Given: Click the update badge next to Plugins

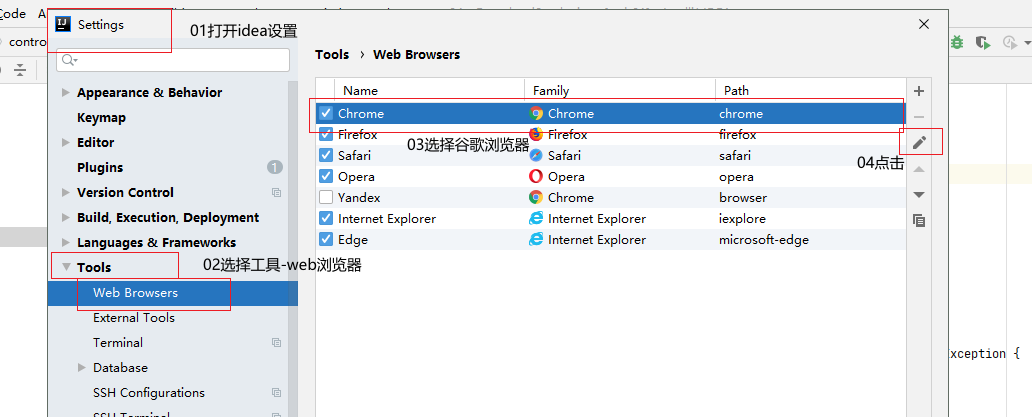Looking at the screenshot, I should (274, 167).
